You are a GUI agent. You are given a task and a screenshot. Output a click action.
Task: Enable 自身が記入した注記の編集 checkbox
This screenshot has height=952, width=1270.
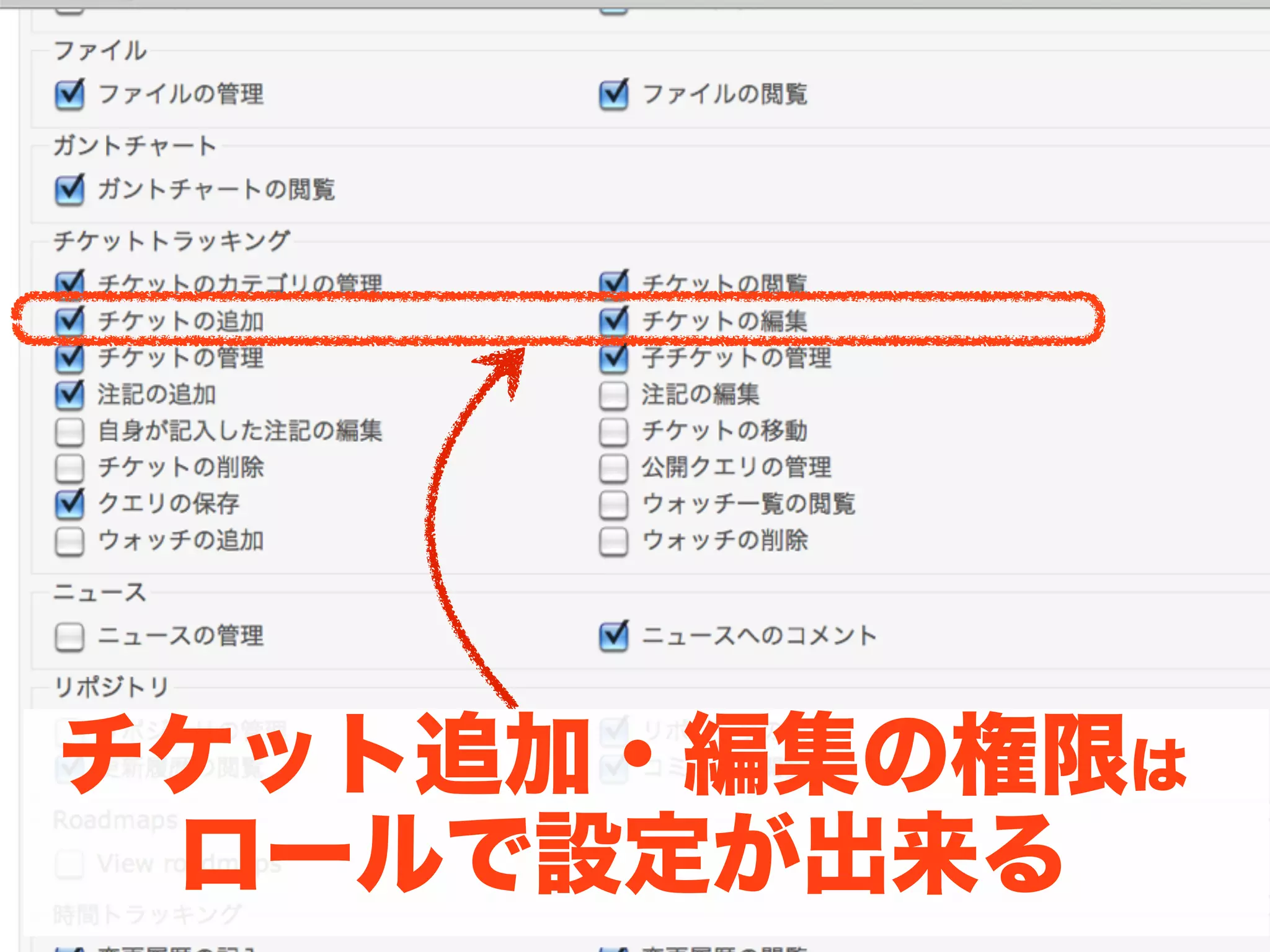[69, 432]
